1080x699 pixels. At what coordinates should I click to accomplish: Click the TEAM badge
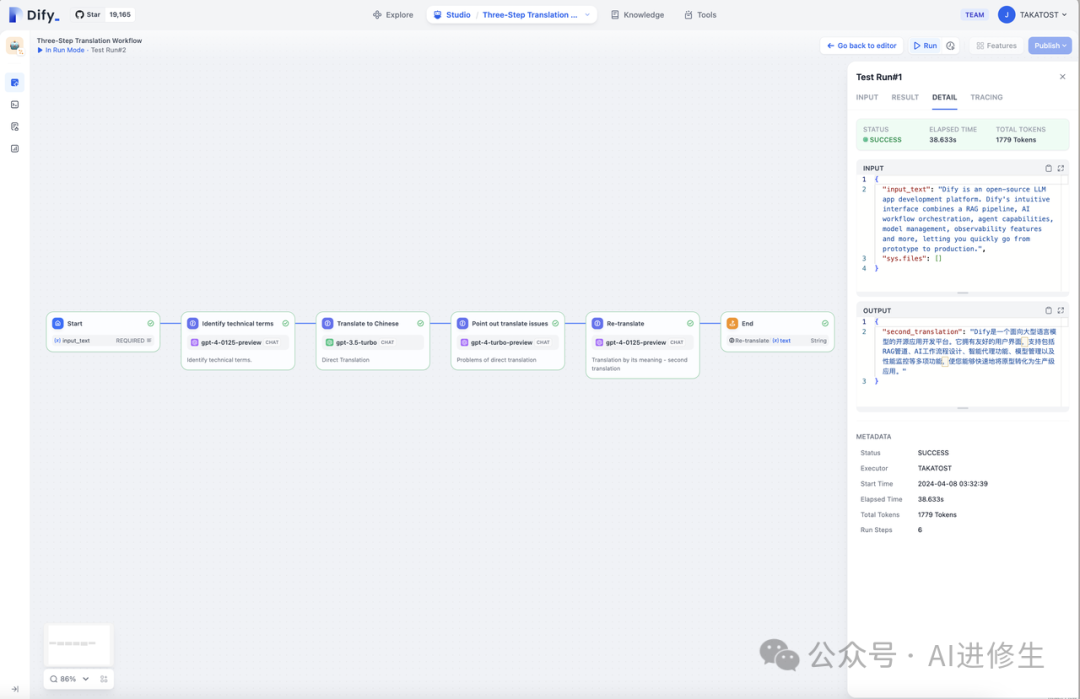coord(974,14)
